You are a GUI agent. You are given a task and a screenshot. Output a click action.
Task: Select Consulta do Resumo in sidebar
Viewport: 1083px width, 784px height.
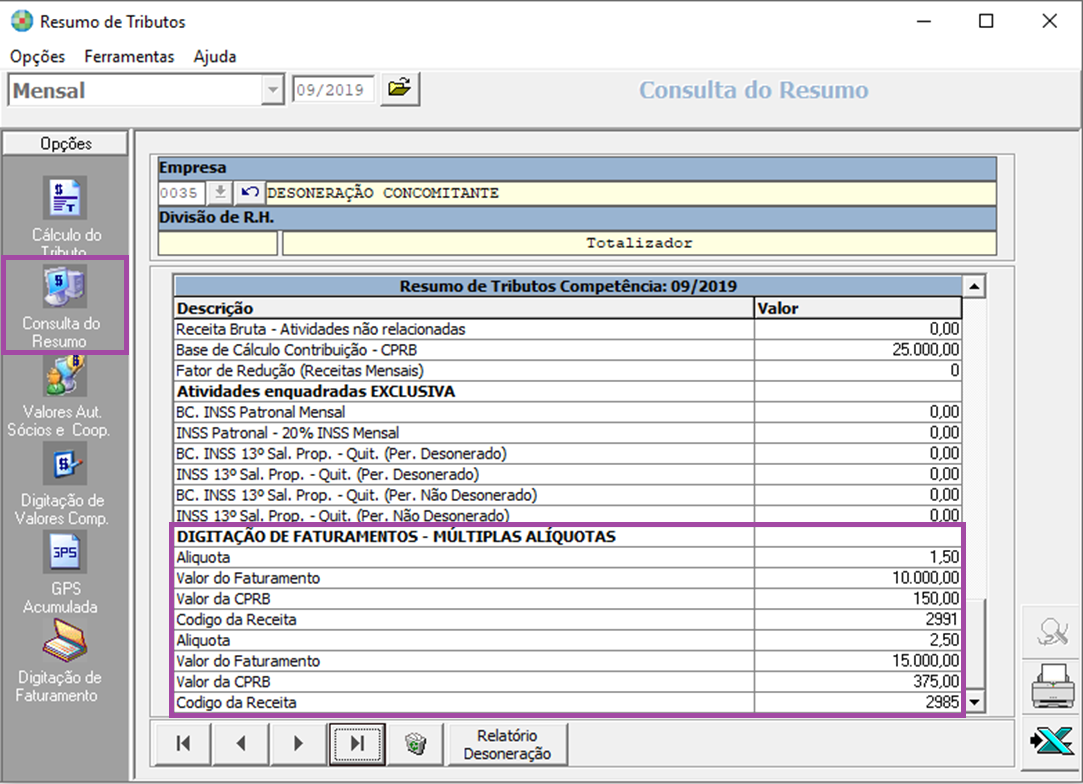tap(66, 305)
